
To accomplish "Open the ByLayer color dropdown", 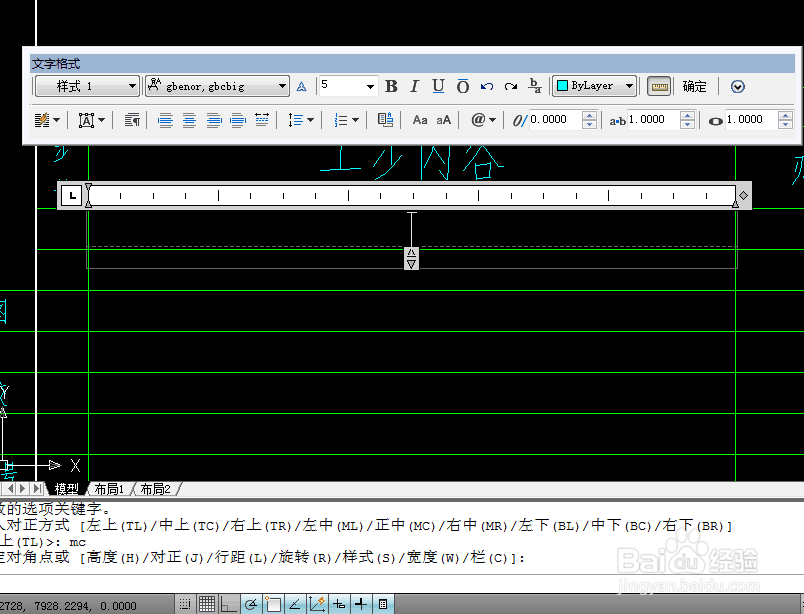I will tap(595, 86).
